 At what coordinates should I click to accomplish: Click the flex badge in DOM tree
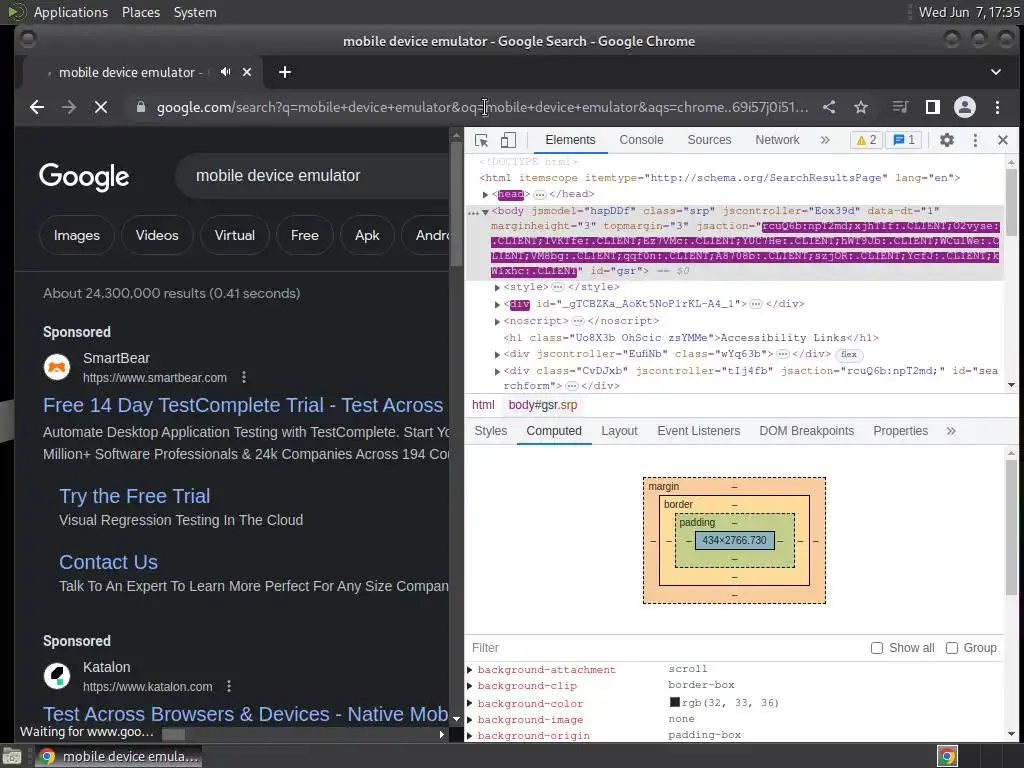click(x=849, y=355)
